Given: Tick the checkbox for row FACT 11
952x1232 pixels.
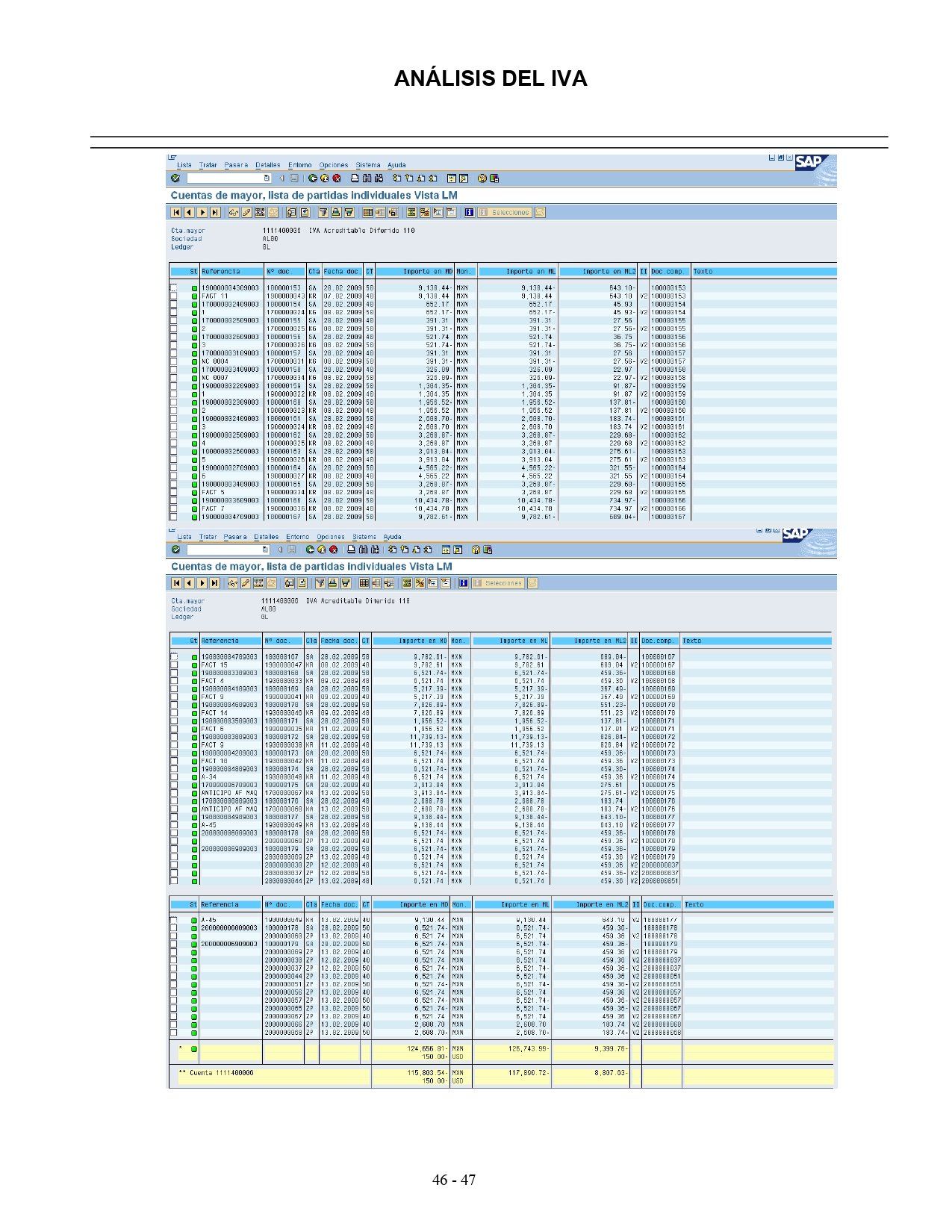Looking at the screenshot, I should pyautogui.click(x=174, y=296).
